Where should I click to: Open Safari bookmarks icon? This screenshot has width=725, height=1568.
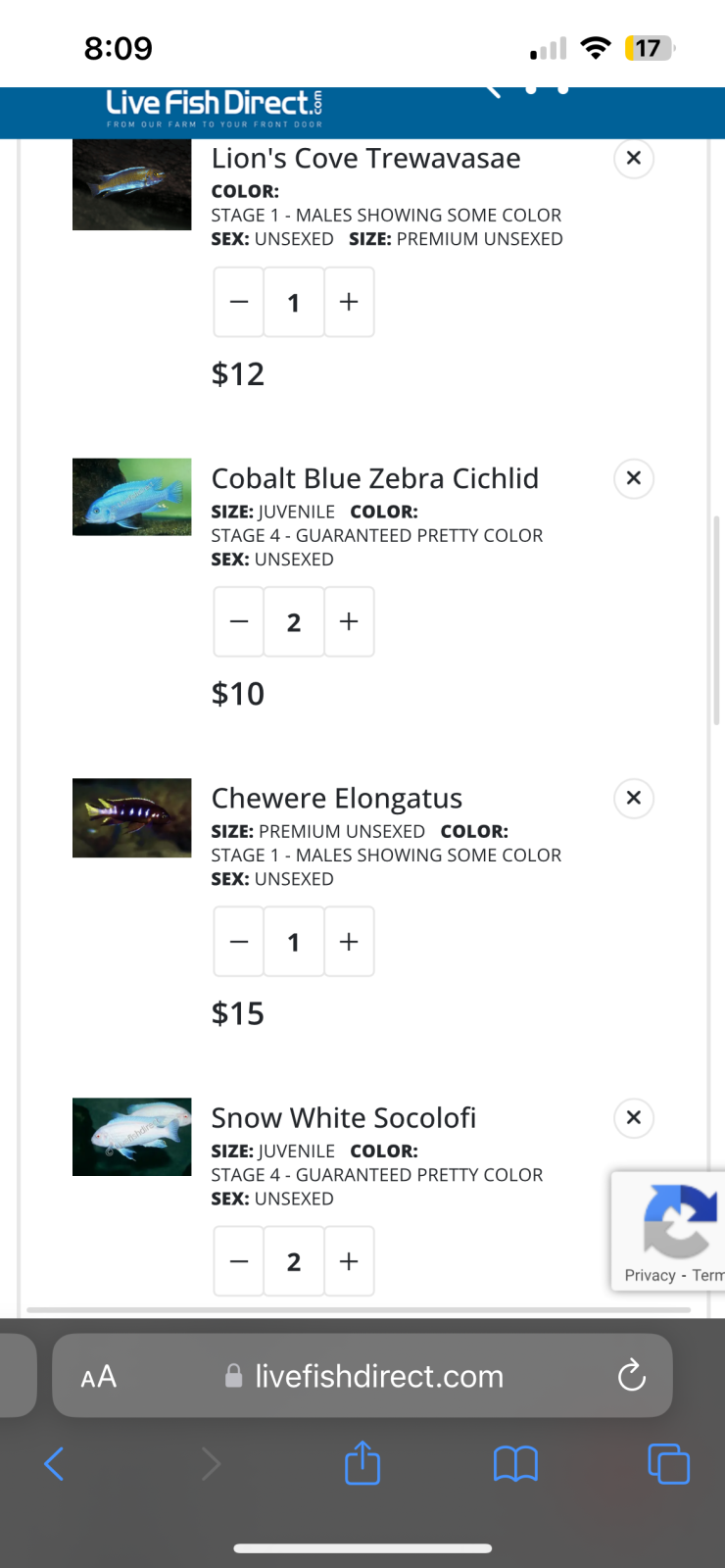click(515, 1464)
